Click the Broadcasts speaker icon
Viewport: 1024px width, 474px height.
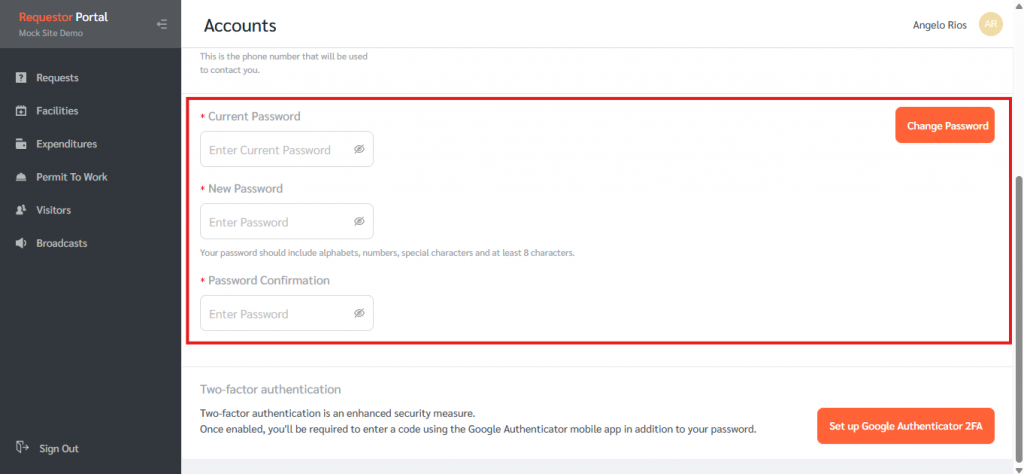(x=21, y=243)
